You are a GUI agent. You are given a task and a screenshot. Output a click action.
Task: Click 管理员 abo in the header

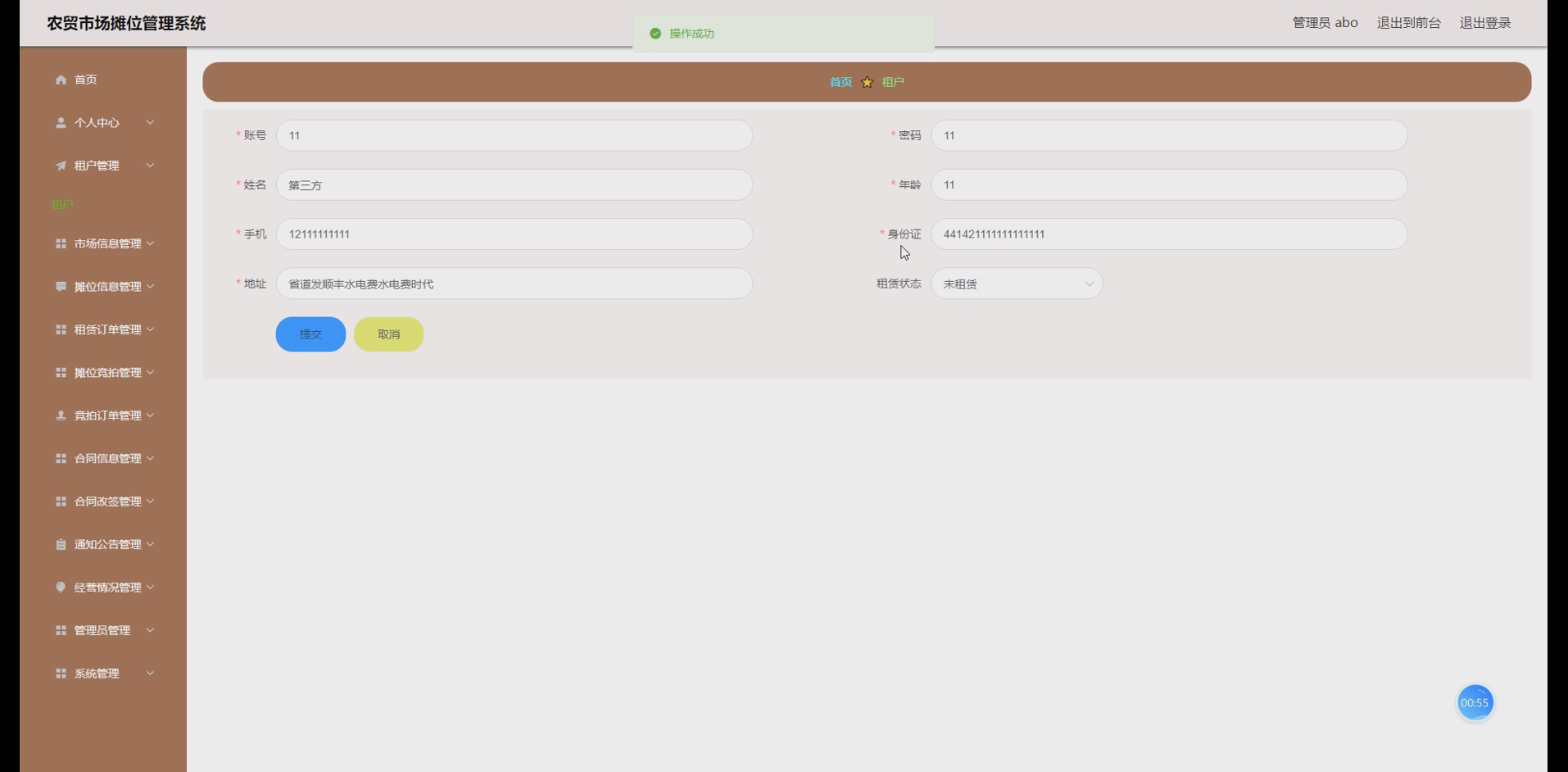click(x=1325, y=23)
